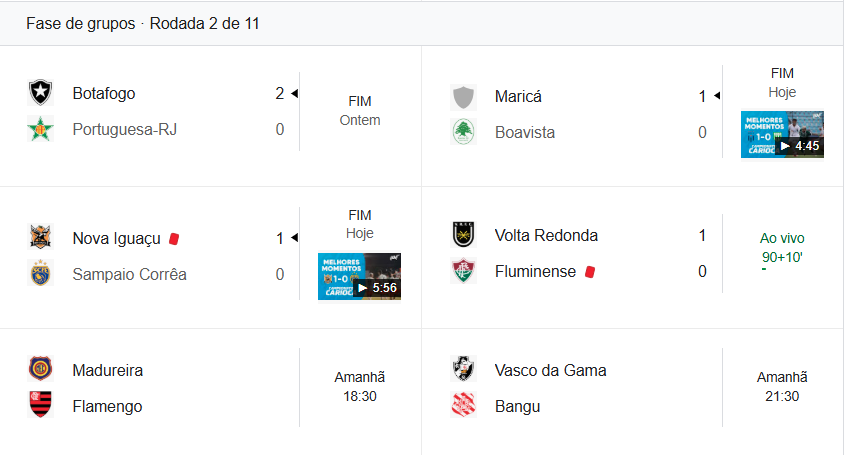
Task: Click the Bangu team crest
Action: click(463, 406)
